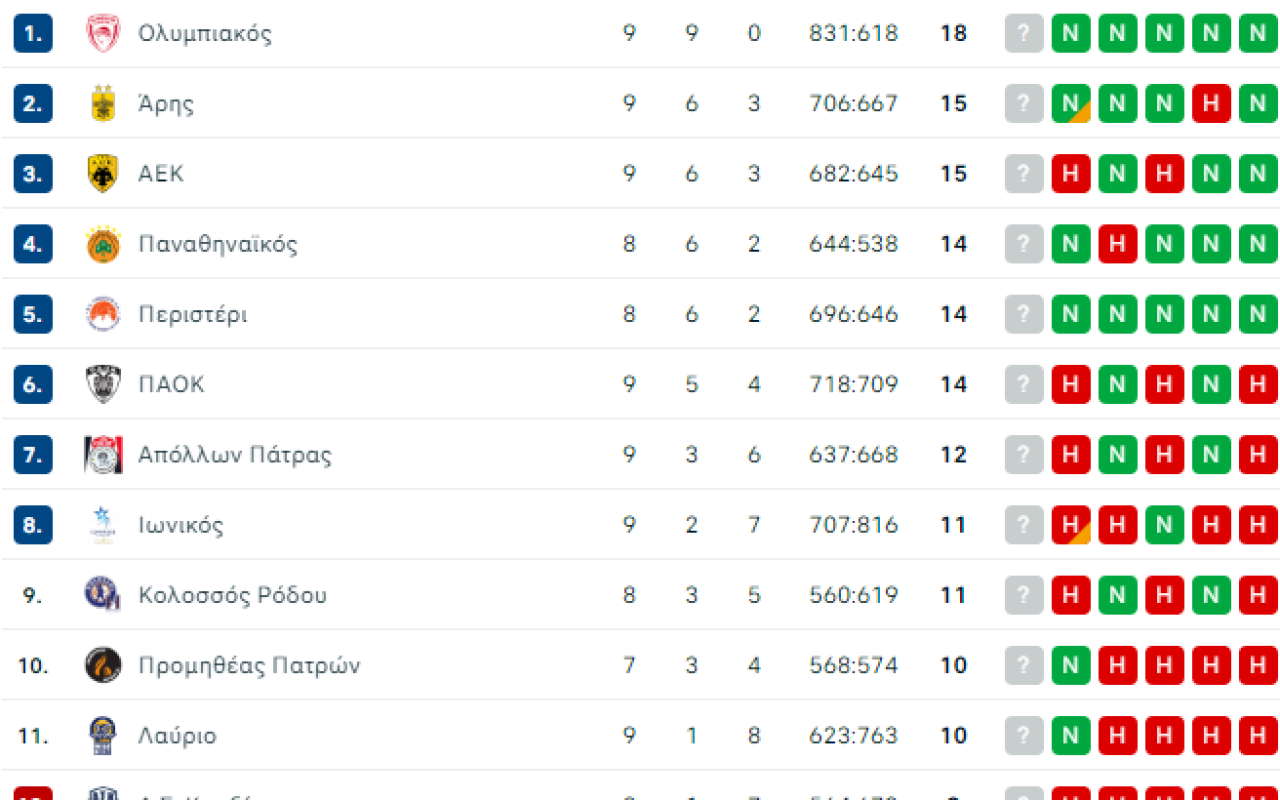Click the ΠΑΟΚ team crest icon
The image size is (1280, 800).
[103, 384]
